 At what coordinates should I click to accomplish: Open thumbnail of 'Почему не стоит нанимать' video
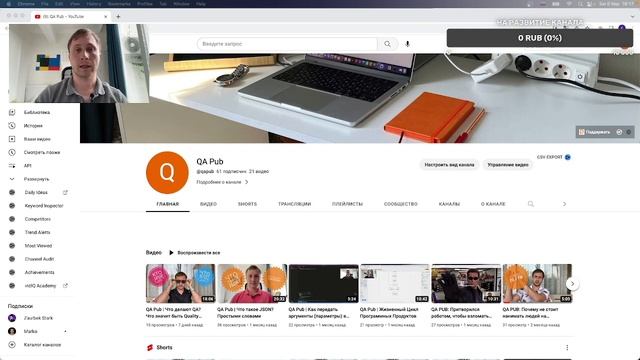point(537,283)
